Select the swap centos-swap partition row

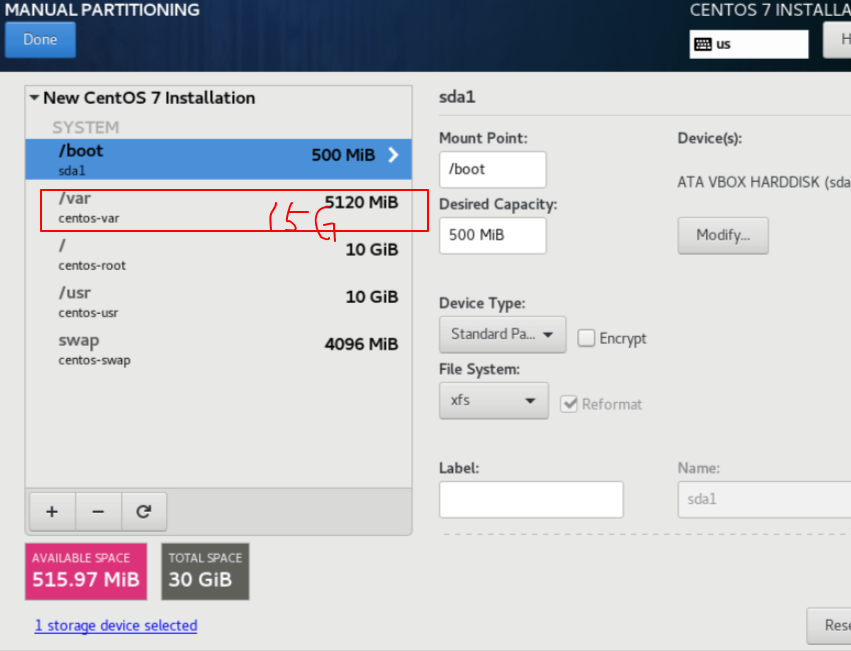click(x=218, y=349)
